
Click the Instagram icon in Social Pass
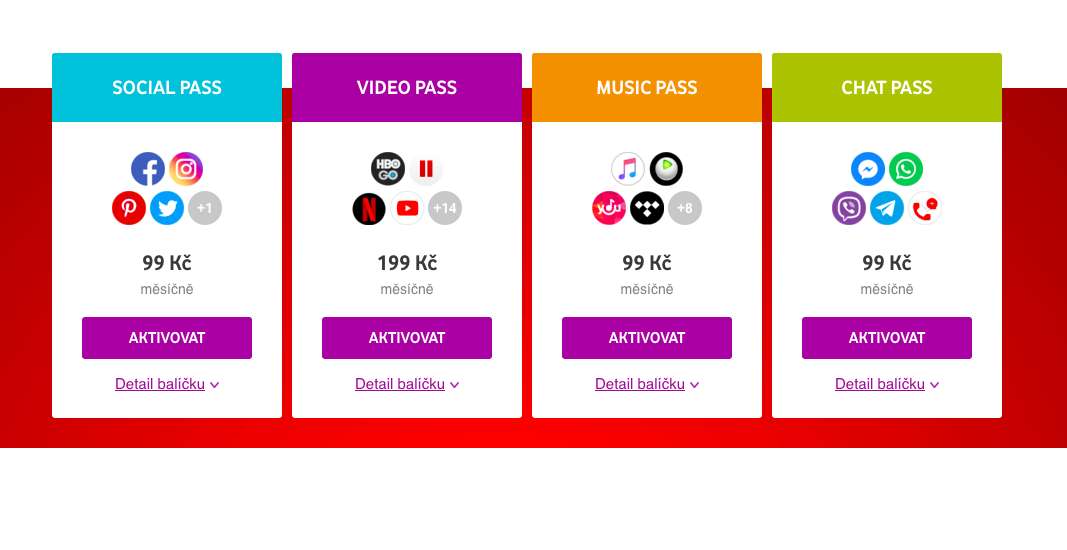pyautogui.click(x=186, y=169)
